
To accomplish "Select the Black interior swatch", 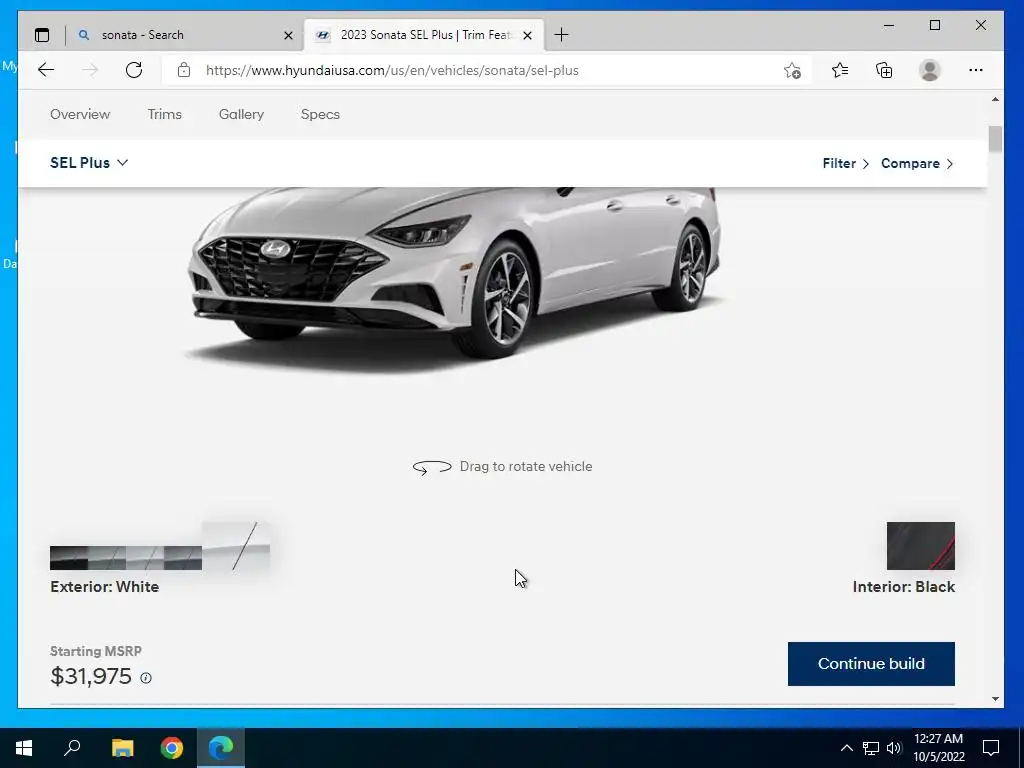I will [x=920, y=546].
